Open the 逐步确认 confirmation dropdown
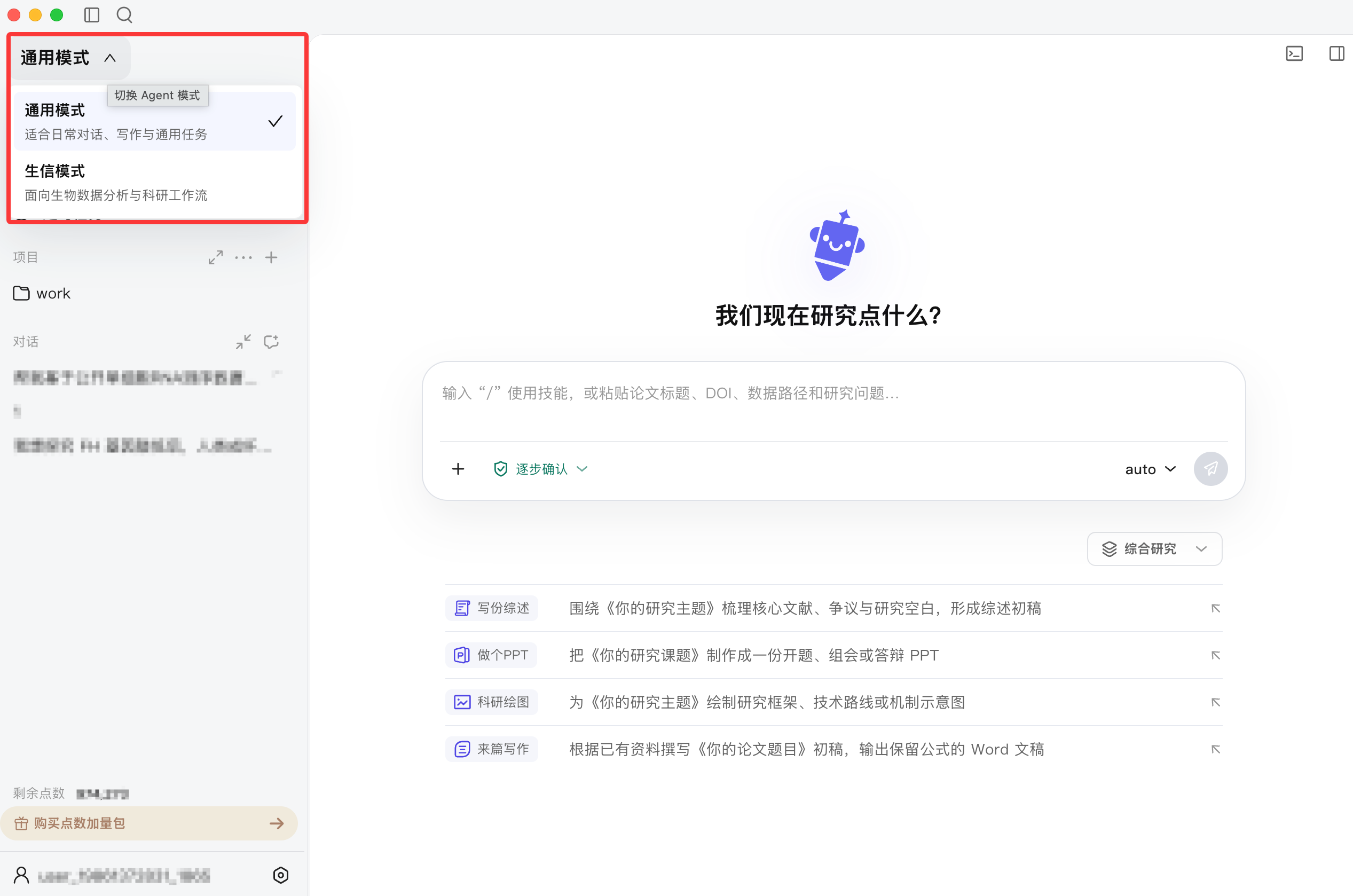Viewport: 1353px width, 896px height. [540, 469]
